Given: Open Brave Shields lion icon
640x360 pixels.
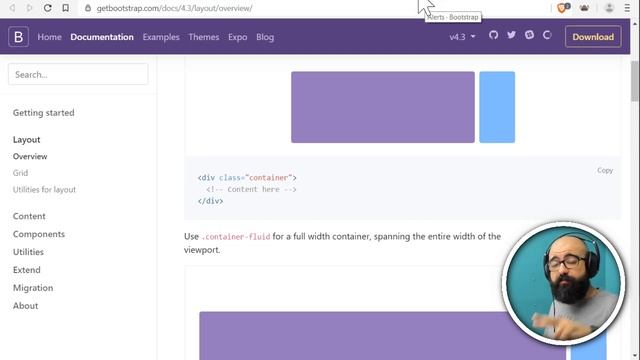Looking at the screenshot, I should (x=563, y=7).
